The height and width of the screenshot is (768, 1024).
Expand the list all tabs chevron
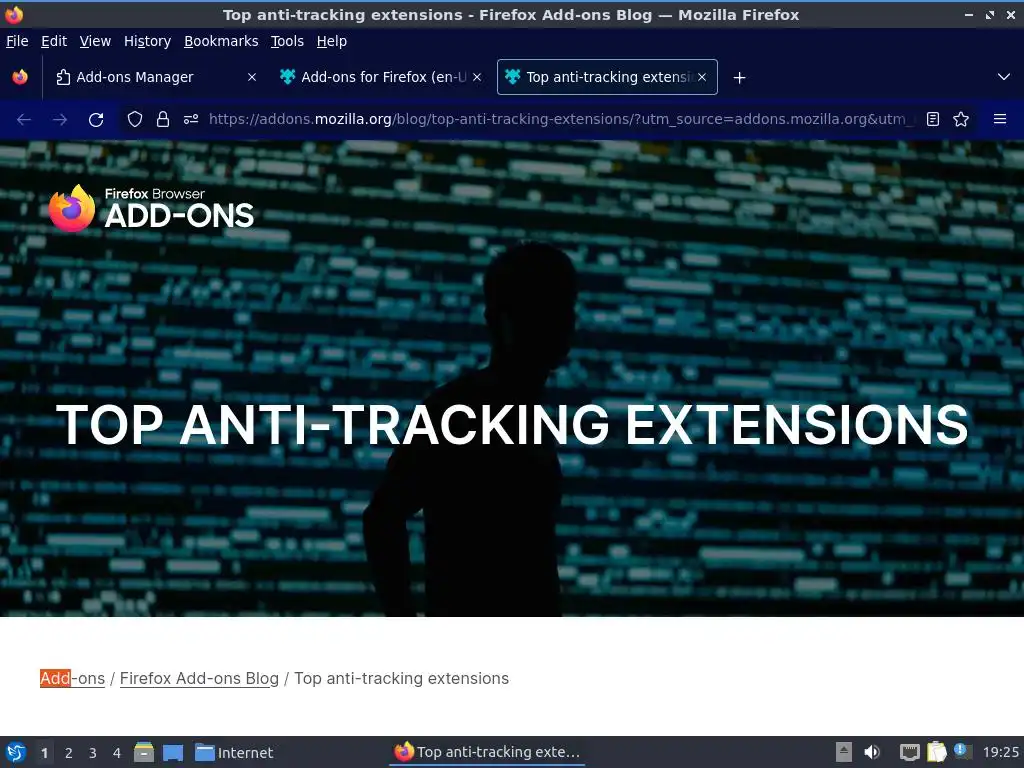1004,77
